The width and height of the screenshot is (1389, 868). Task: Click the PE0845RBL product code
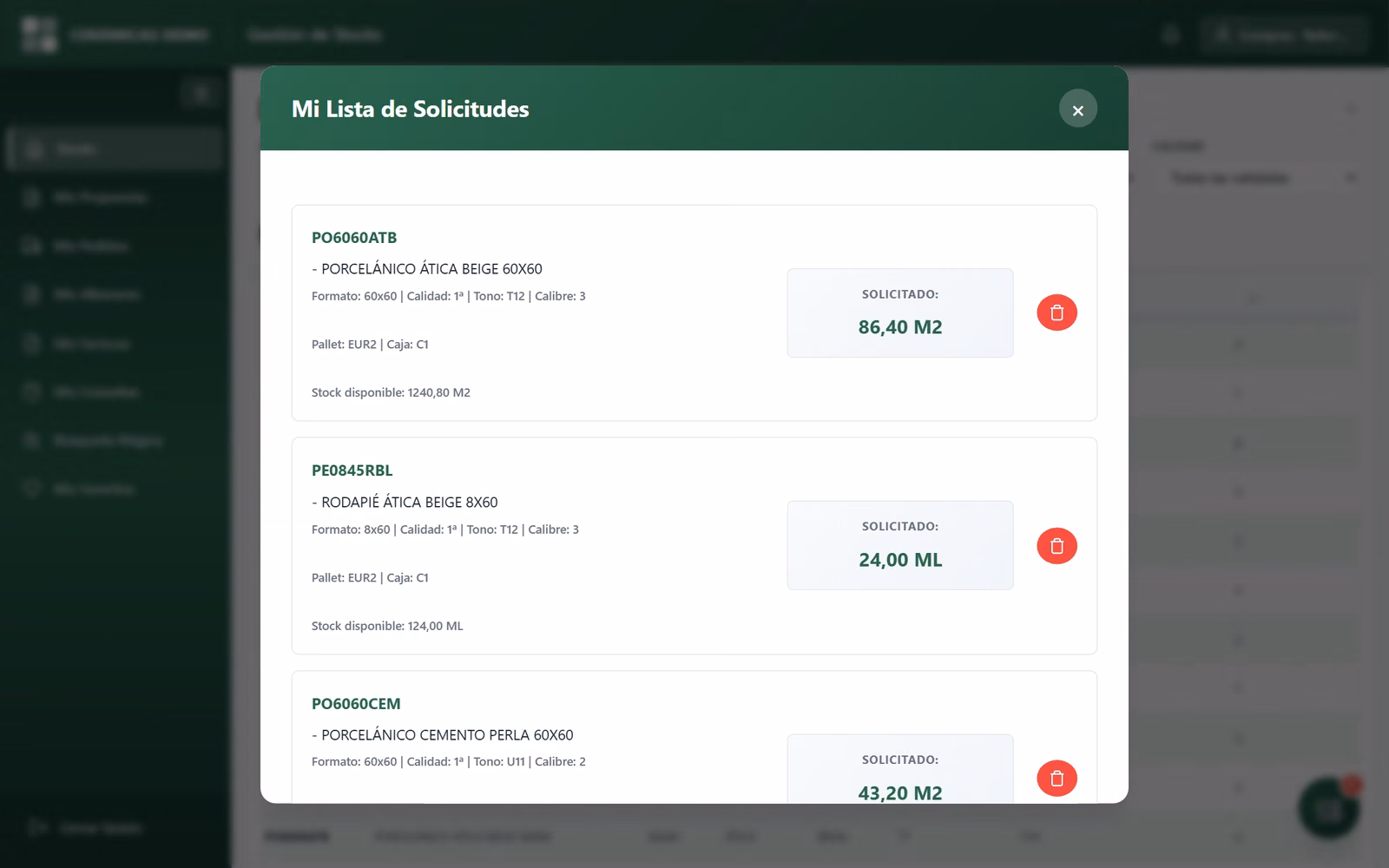coord(352,470)
